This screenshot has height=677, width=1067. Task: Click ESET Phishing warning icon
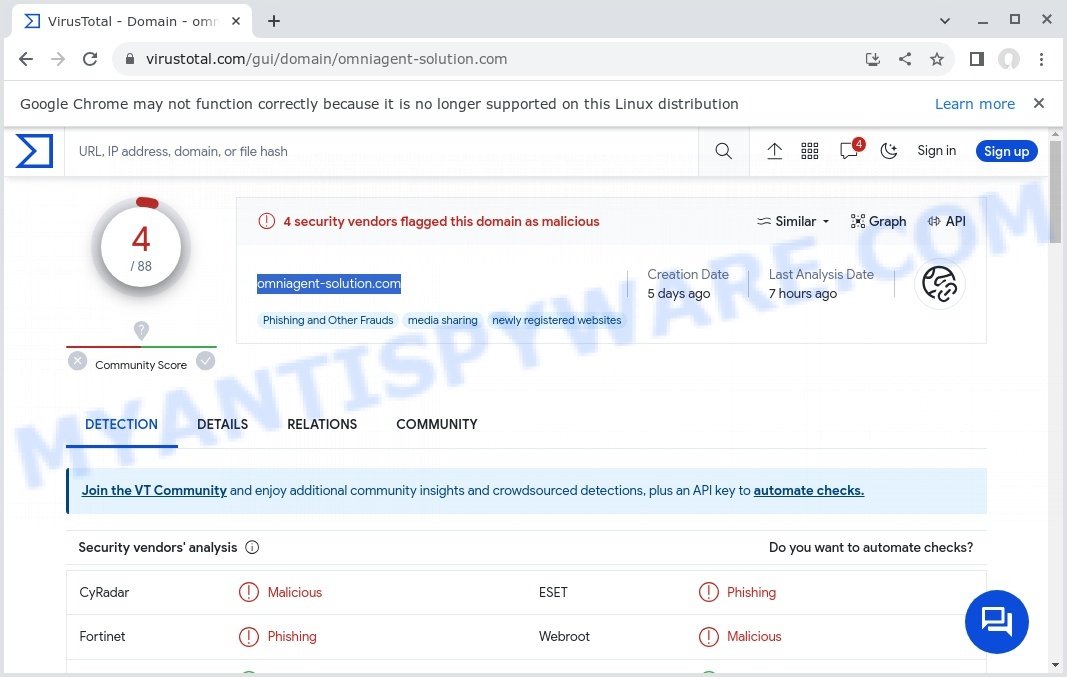pos(708,592)
